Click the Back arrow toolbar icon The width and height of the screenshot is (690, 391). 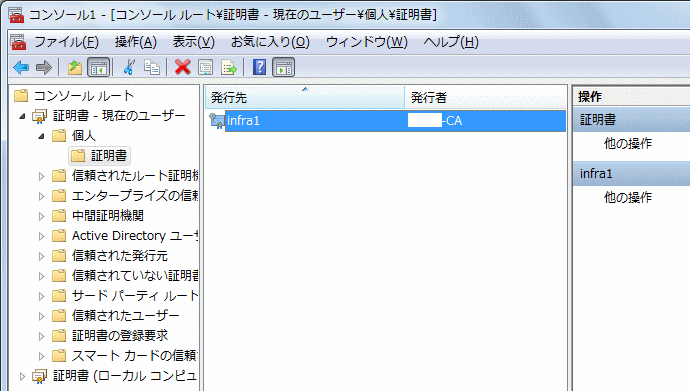pyautogui.click(x=21, y=68)
